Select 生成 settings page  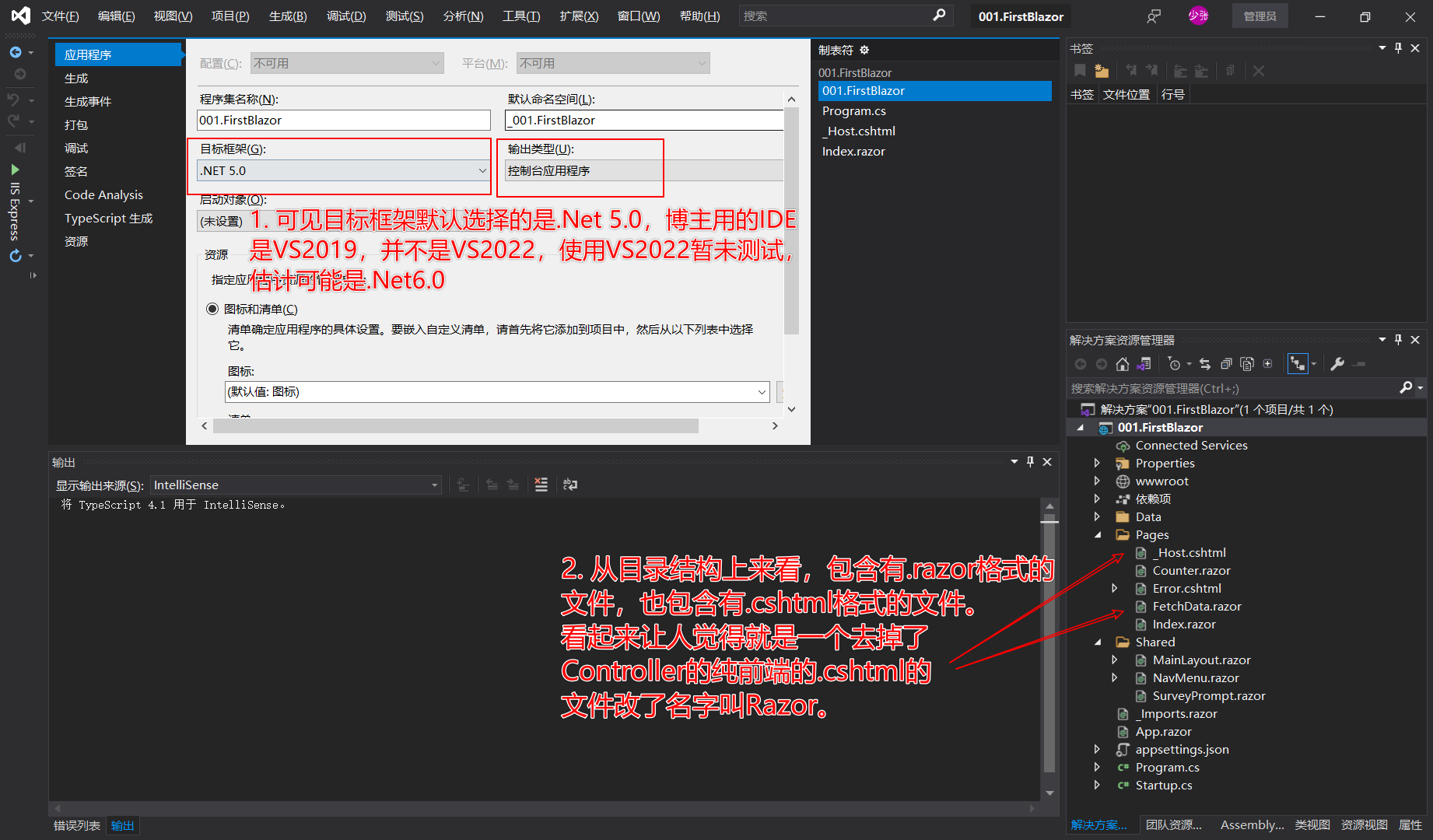coord(76,78)
